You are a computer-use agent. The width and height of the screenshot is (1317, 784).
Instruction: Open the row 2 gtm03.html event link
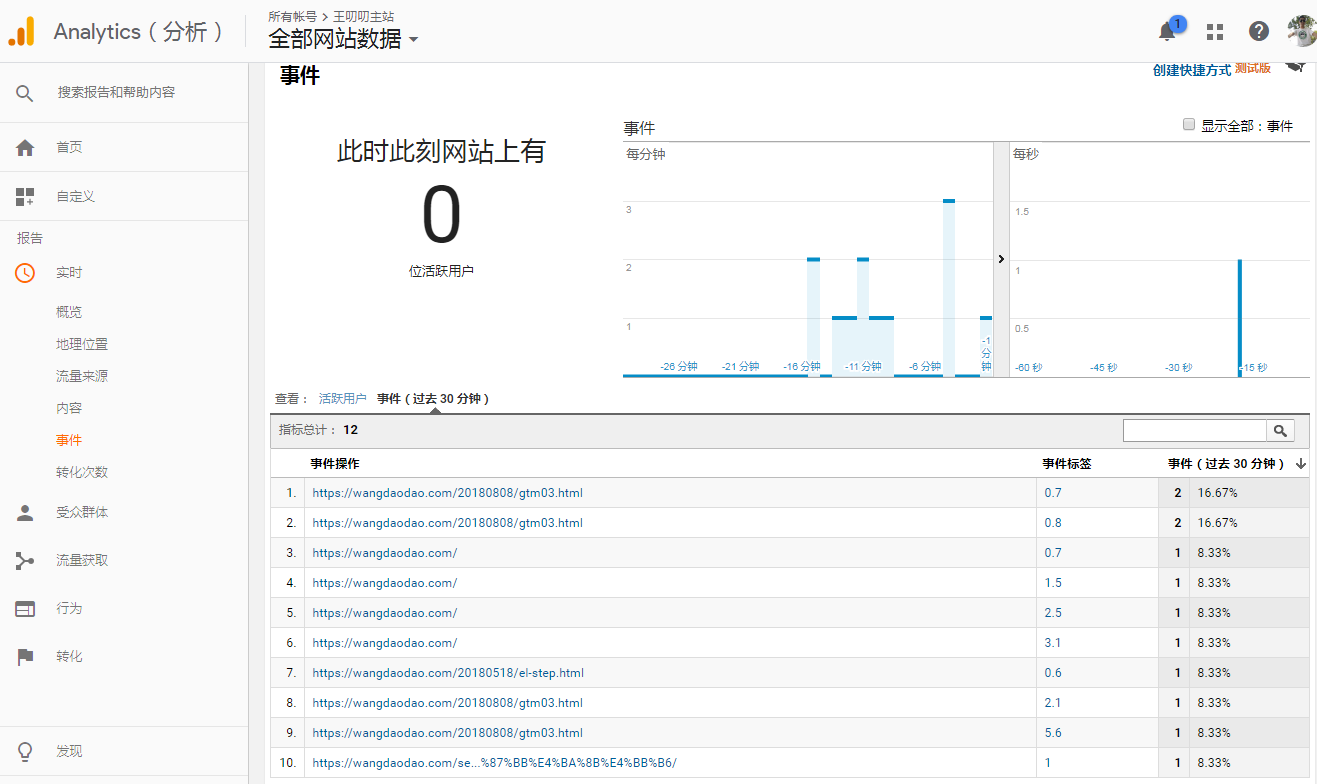tap(447, 523)
